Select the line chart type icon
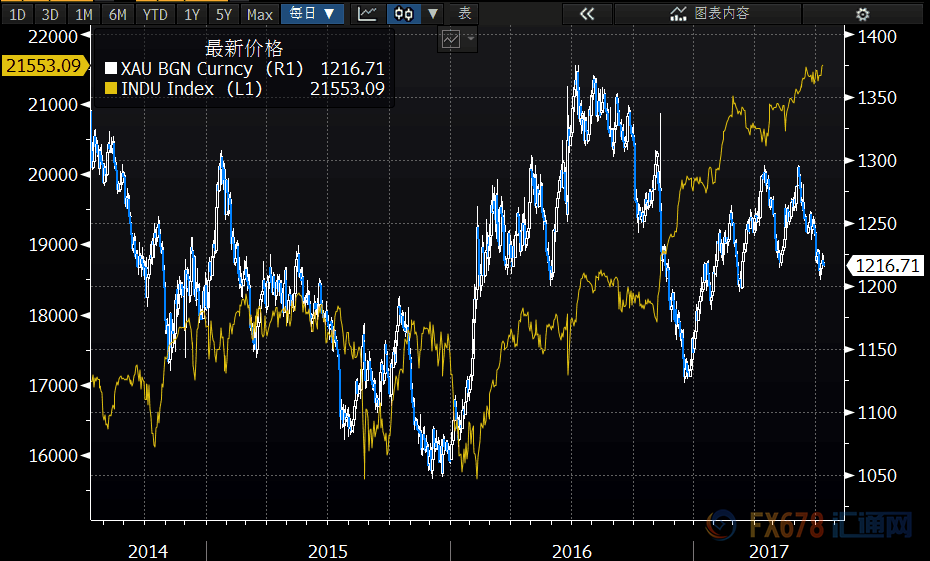This screenshot has width=930, height=561. pos(368,14)
